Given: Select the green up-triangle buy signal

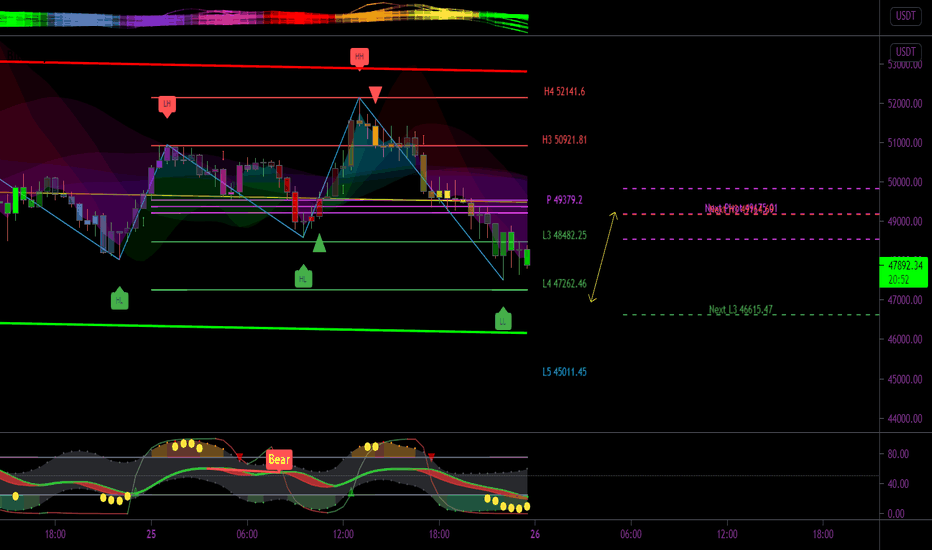Looking at the screenshot, I should tap(319, 243).
